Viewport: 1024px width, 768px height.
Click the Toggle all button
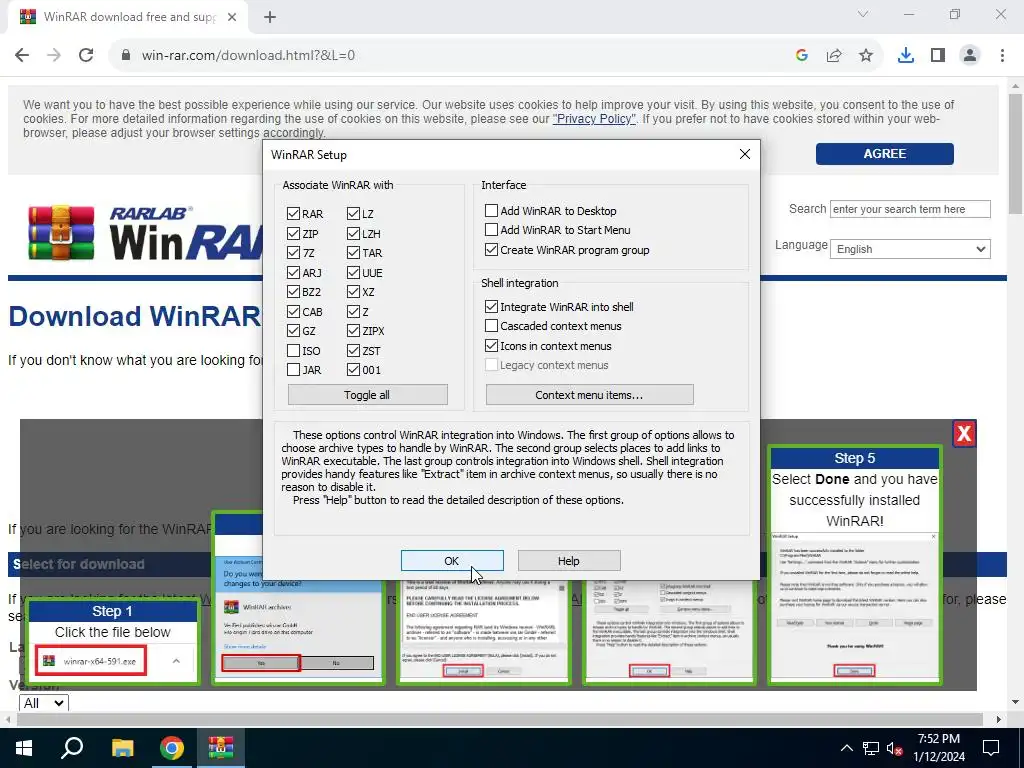click(x=368, y=394)
